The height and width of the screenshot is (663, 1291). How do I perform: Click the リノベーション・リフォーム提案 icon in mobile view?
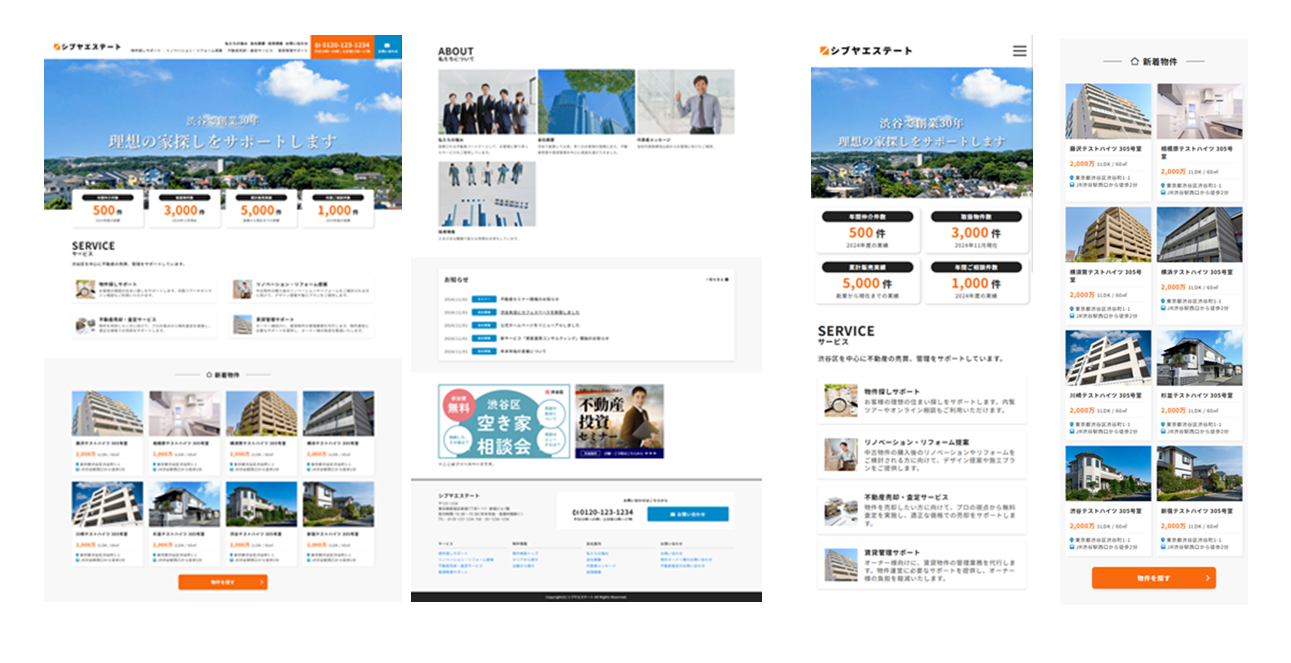(x=840, y=454)
